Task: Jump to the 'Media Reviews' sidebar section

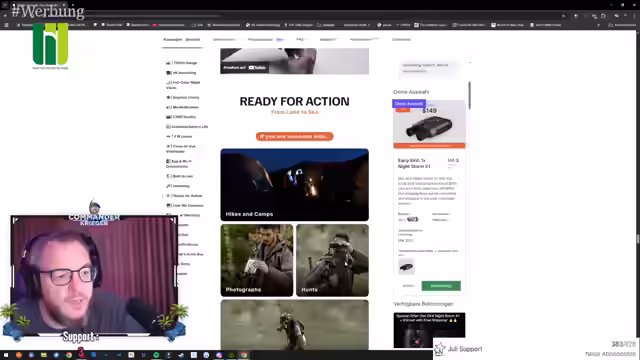Action: point(182,107)
